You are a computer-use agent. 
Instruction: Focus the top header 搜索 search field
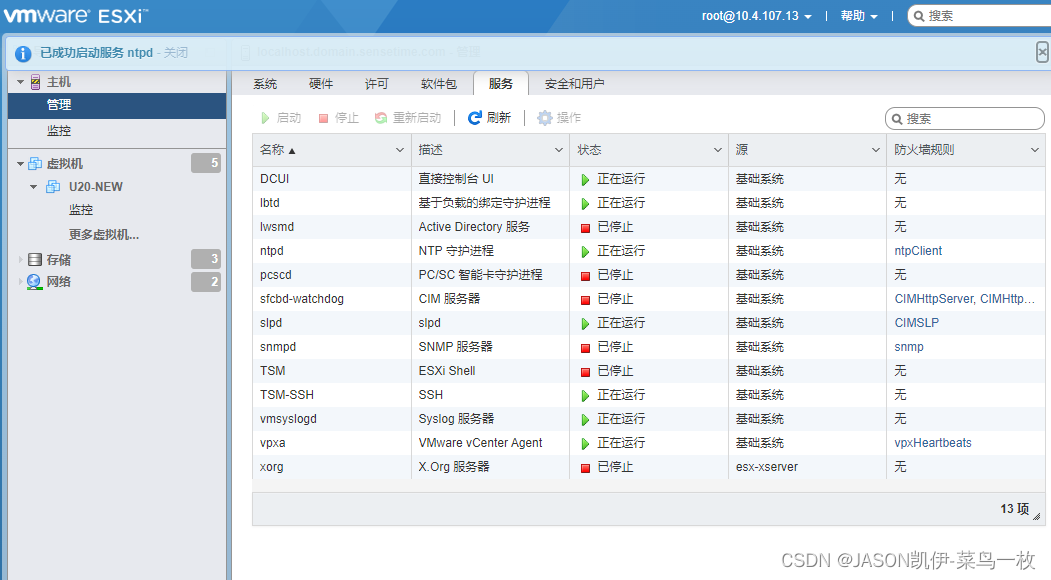point(982,15)
